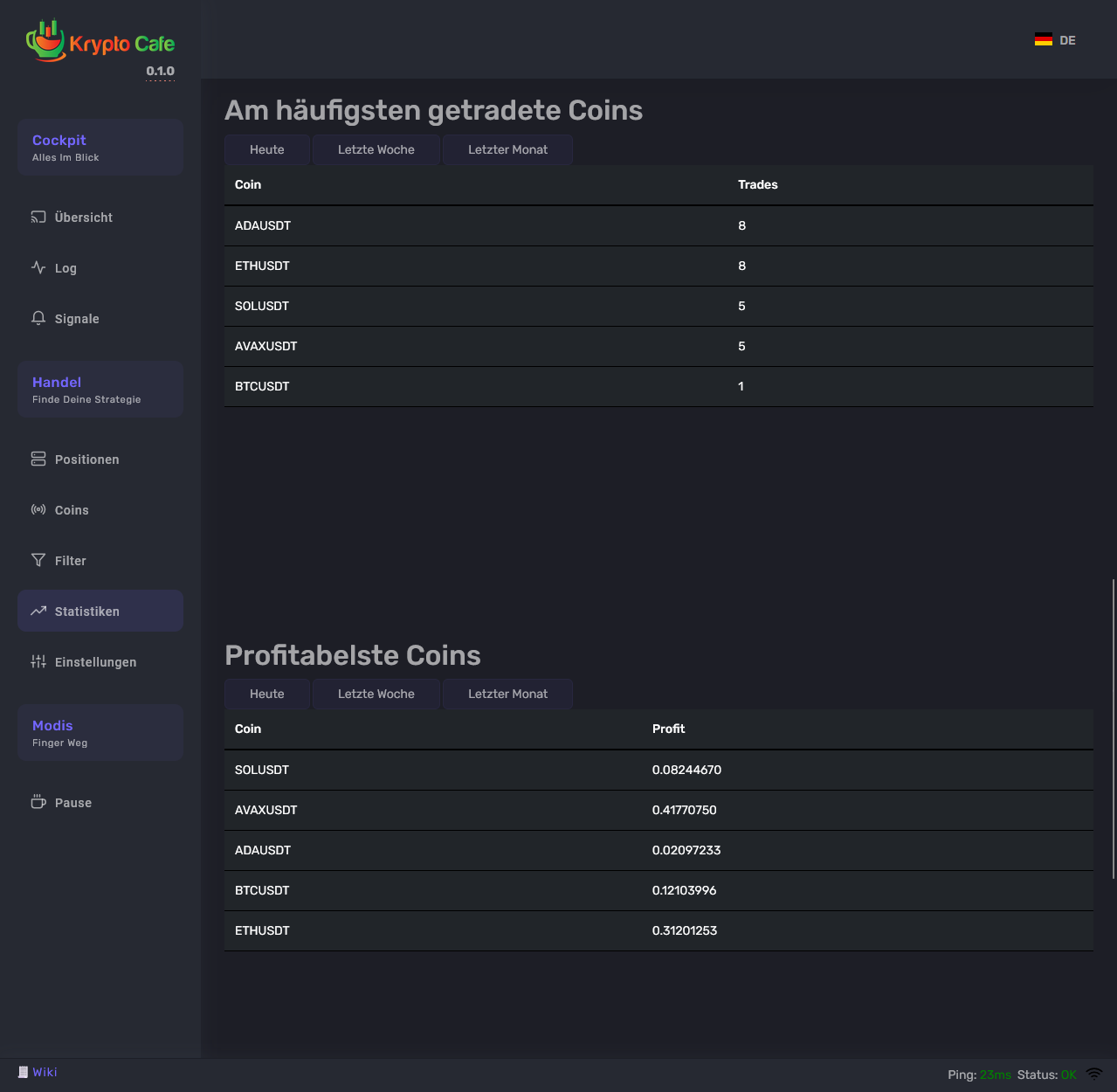Click the Krypto Cafe logo icon
Image resolution: width=1117 pixels, height=1092 pixels.
point(45,41)
